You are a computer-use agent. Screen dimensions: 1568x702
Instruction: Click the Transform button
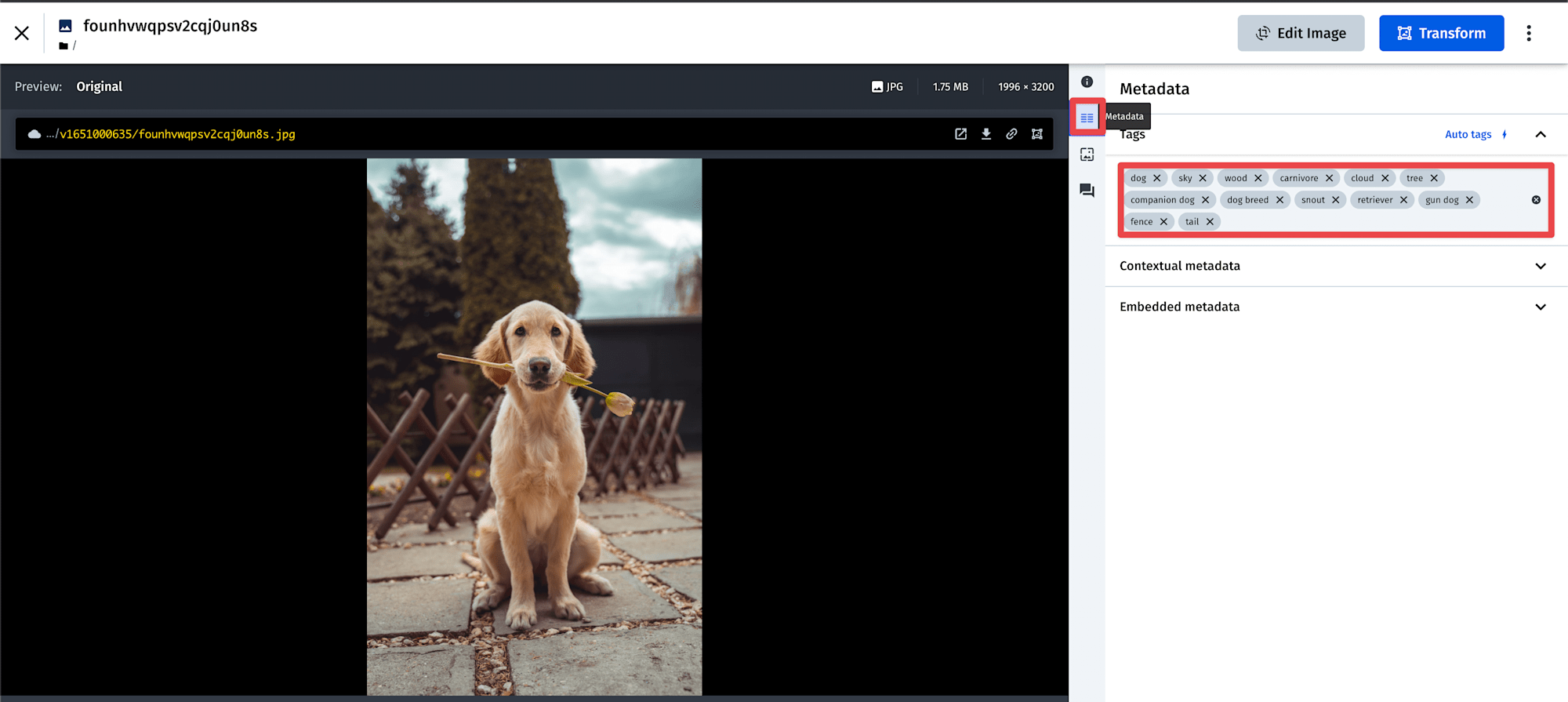click(1441, 33)
